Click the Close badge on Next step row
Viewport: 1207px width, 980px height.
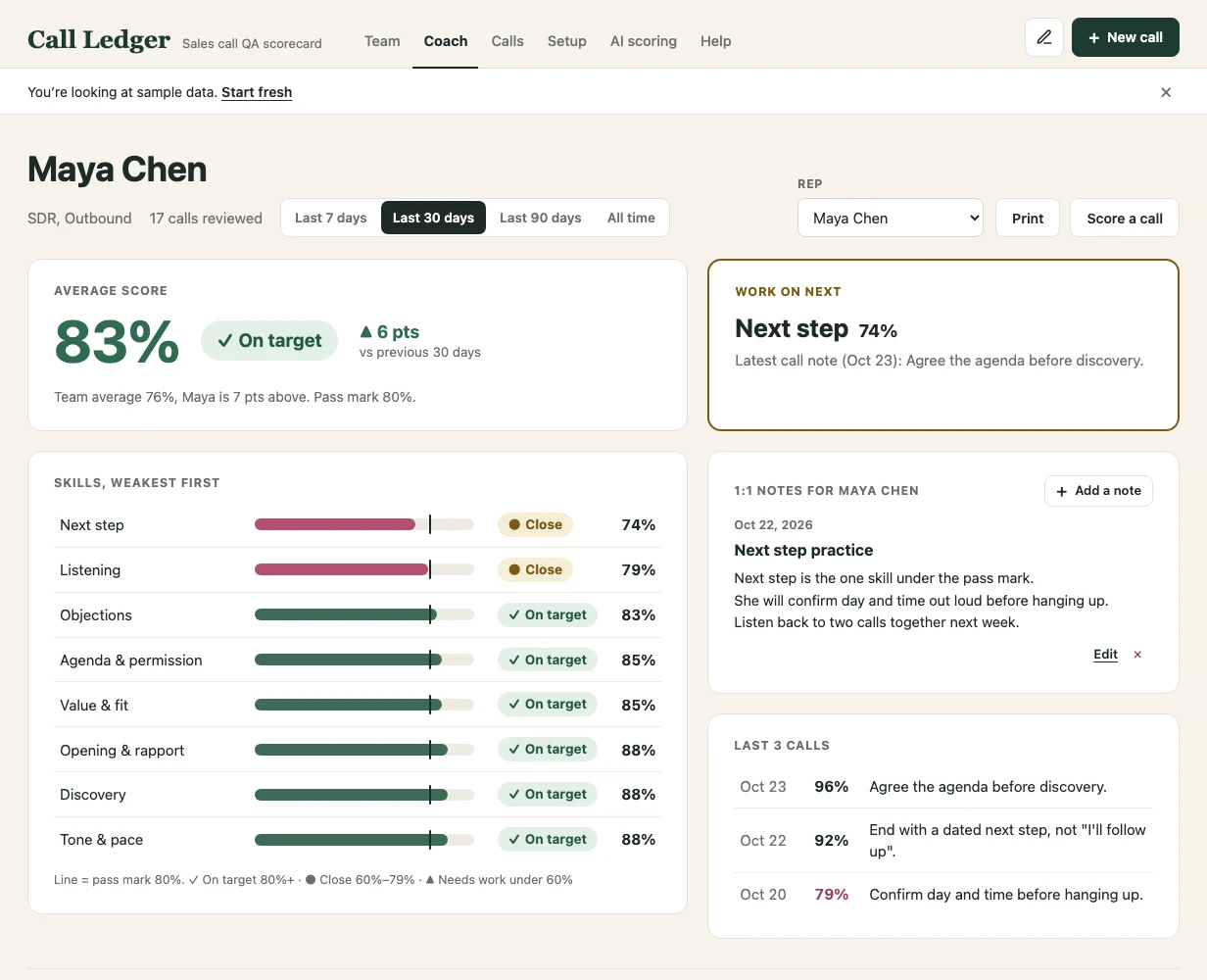(x=535, y=524)
